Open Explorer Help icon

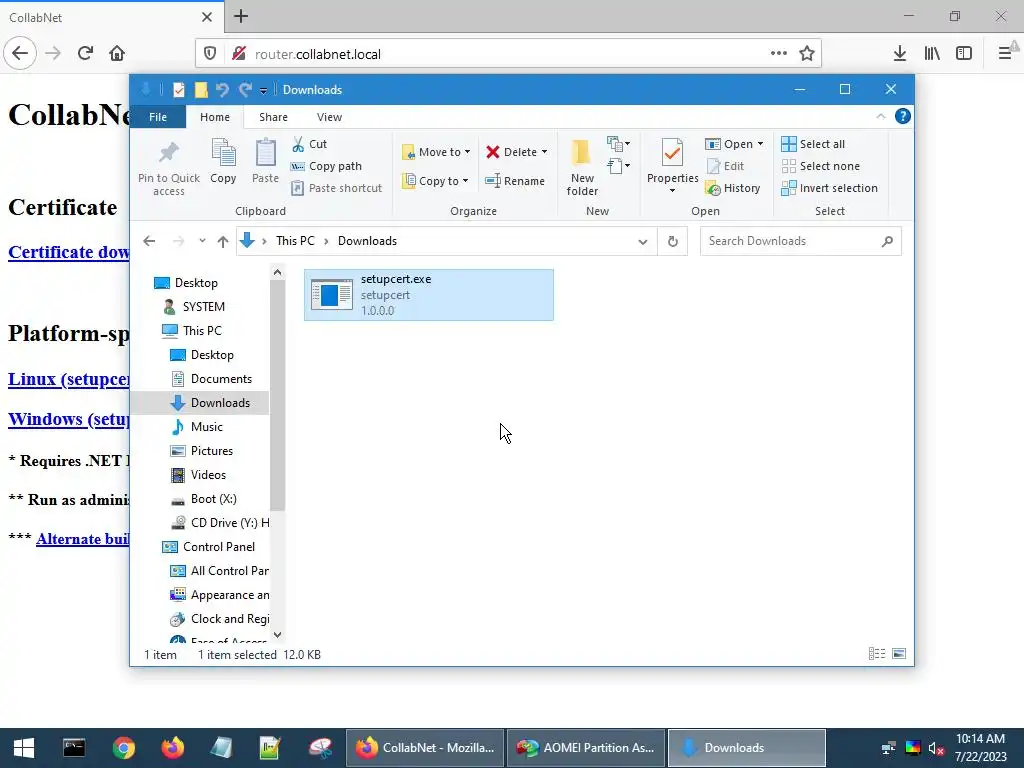pos(903,116)
